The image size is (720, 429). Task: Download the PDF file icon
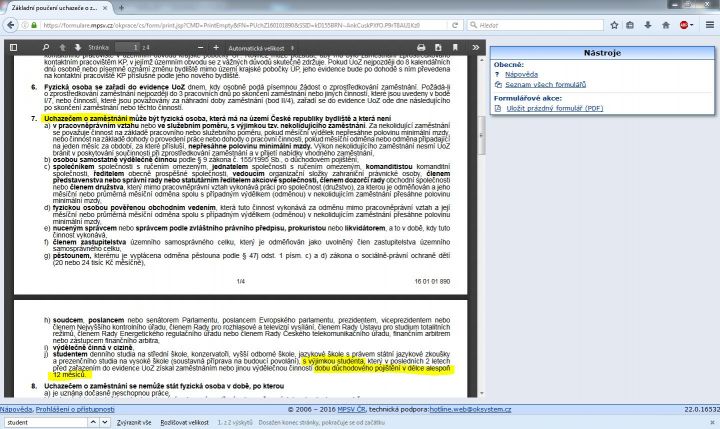click(x=438, y=47)
